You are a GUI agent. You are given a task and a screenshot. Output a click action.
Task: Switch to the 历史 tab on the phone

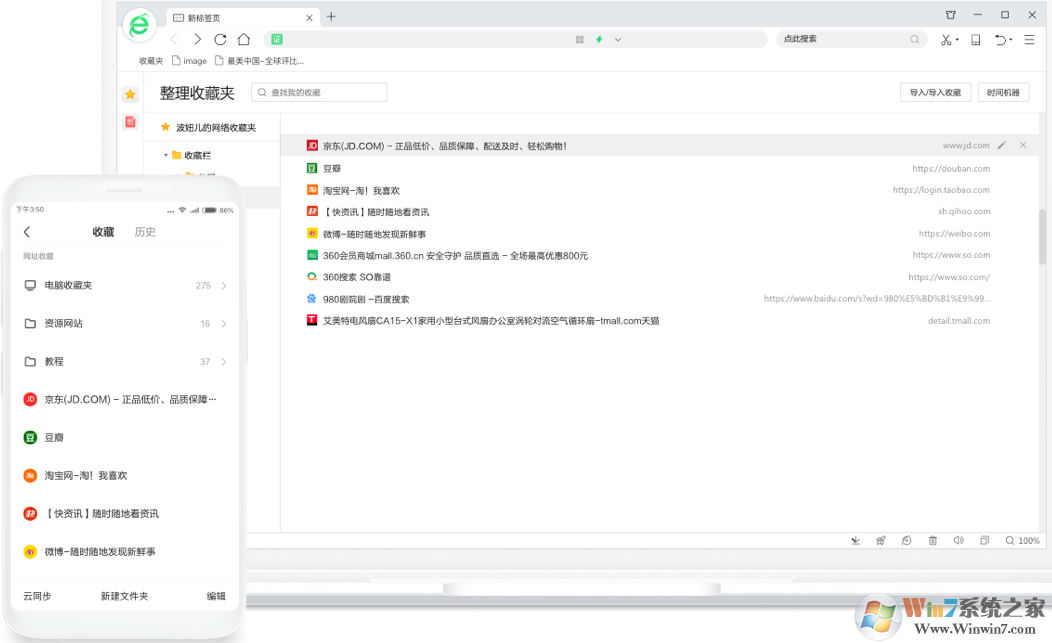(x=144, y=231)
